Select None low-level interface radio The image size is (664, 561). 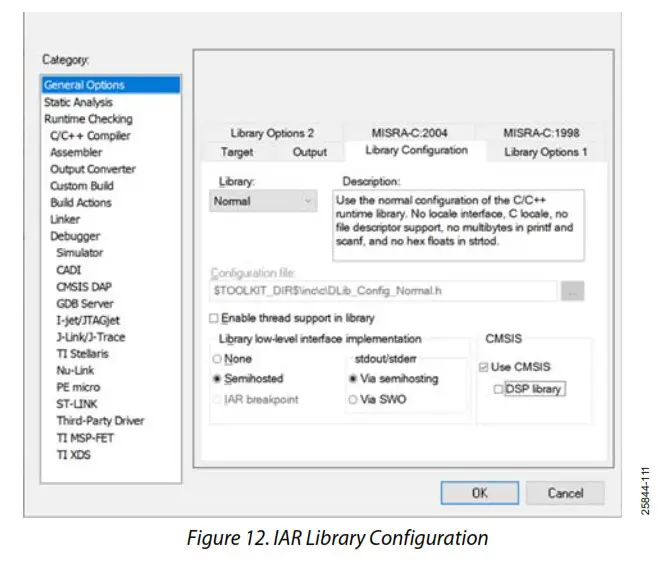point(217,359)
